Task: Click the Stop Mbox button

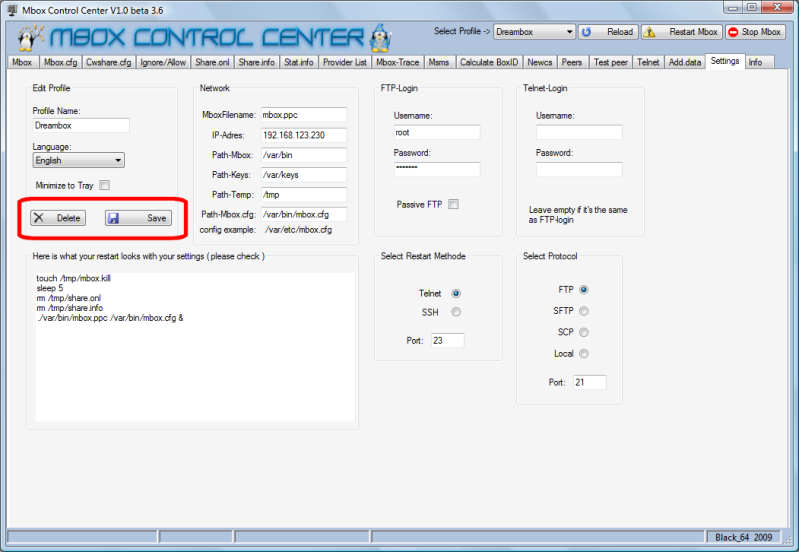Action: pos(756,32)
